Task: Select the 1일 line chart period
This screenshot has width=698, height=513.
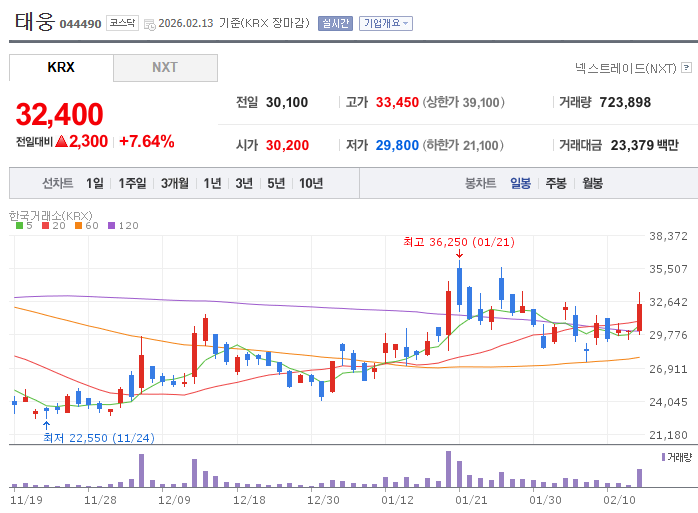Action: pyautogui.click(x=95, y=183)
